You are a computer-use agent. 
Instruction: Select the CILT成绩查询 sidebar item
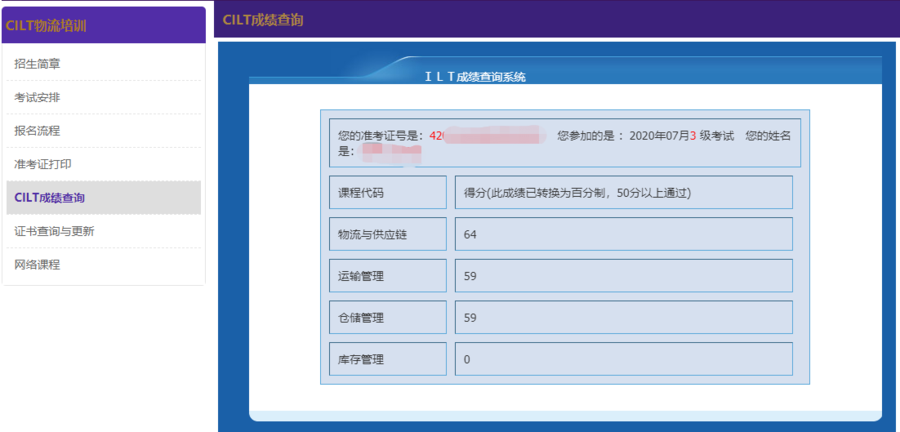pyautogui.click(x=103, y=198)
